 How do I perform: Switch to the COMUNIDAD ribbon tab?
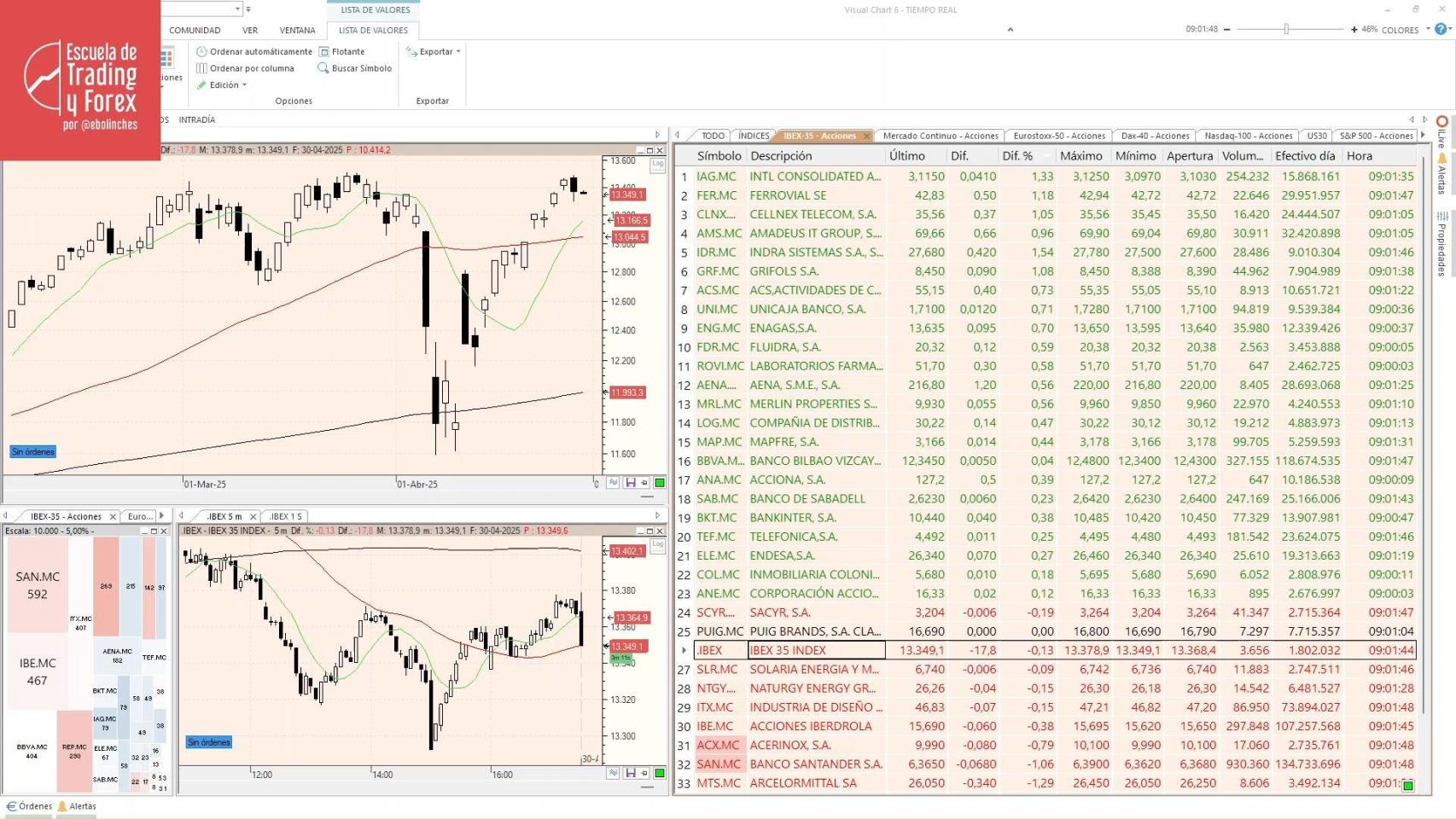[195, 30]
